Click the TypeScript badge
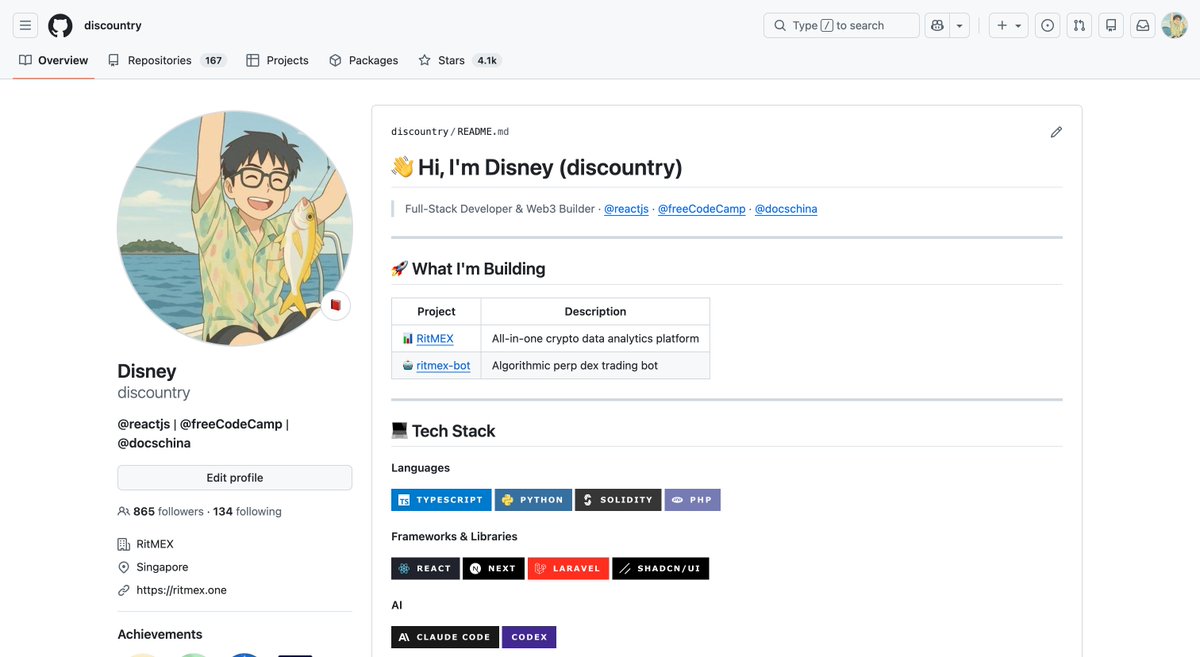Viewport: 1200px width, 657px height. point(441,500)
